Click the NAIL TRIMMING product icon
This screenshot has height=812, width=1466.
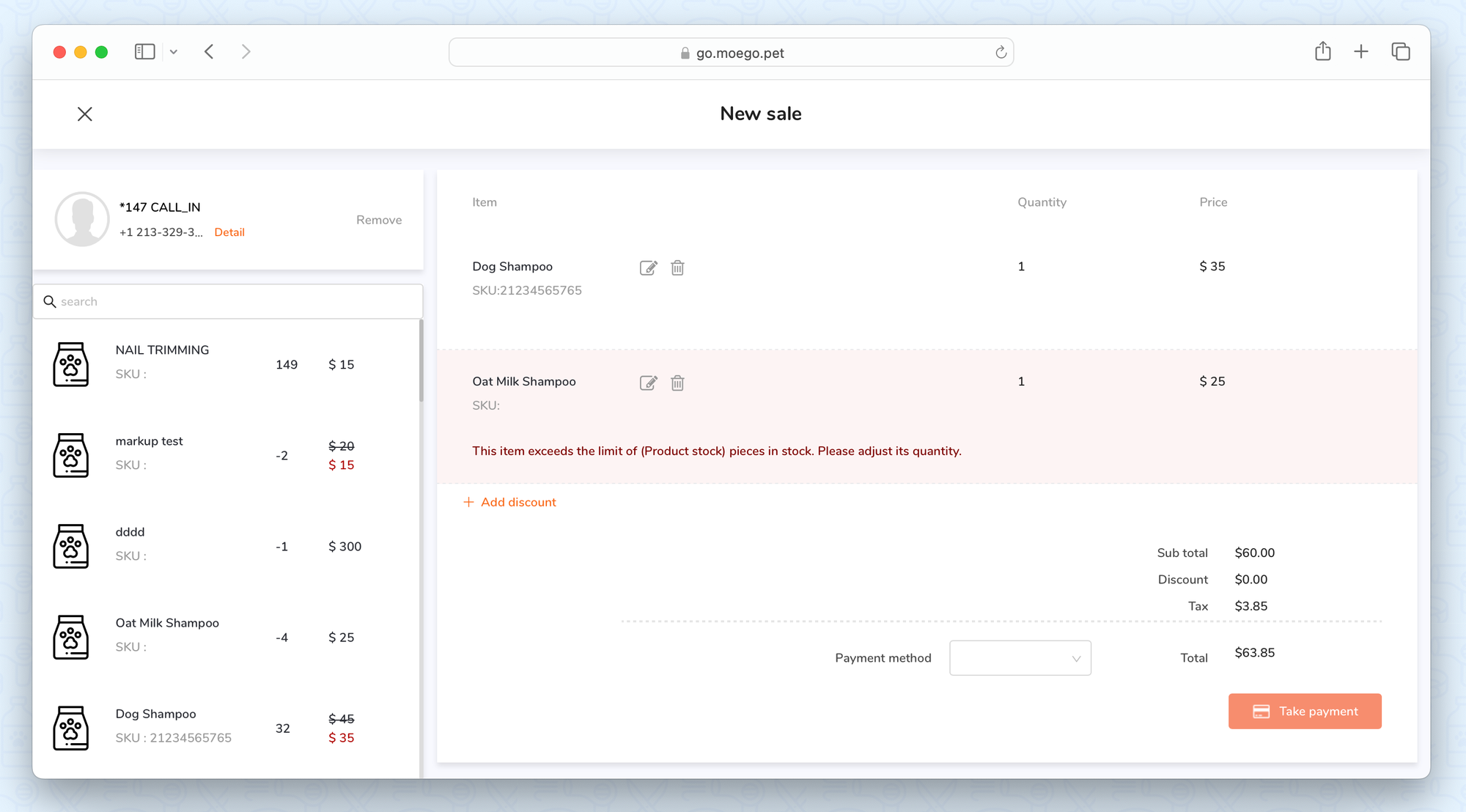71,364
